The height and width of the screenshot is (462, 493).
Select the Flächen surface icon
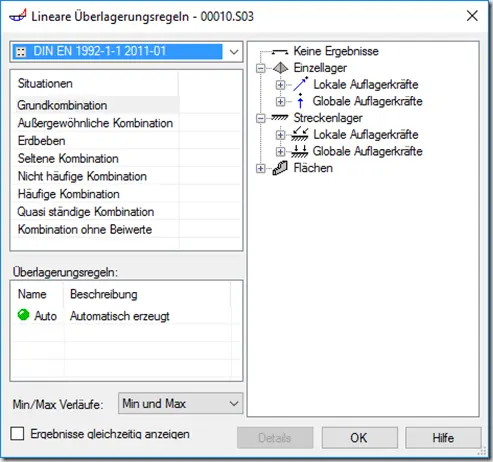pyautogui.click(x=280, y=168)
